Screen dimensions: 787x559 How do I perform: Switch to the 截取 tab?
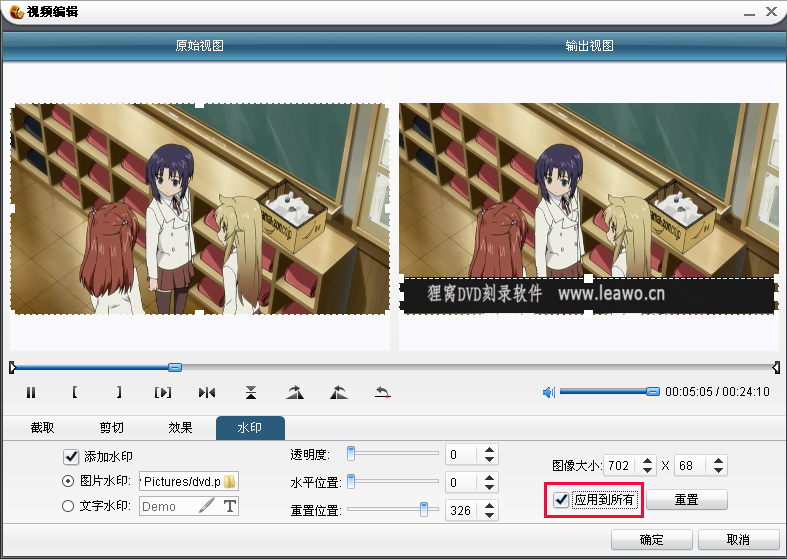coord(42,428)
